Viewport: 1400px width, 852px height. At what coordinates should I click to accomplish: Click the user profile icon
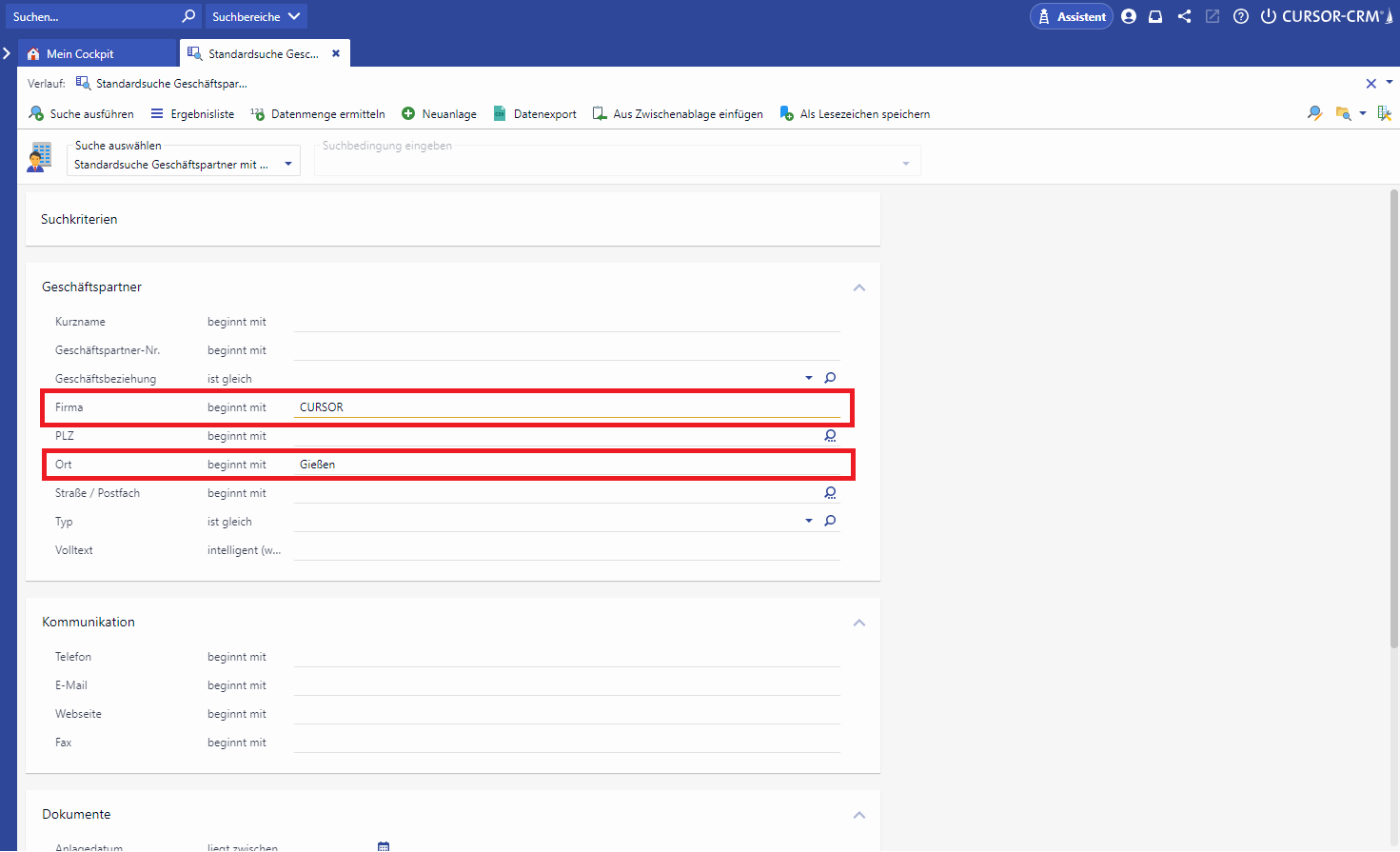click(x=1129, y=16)
